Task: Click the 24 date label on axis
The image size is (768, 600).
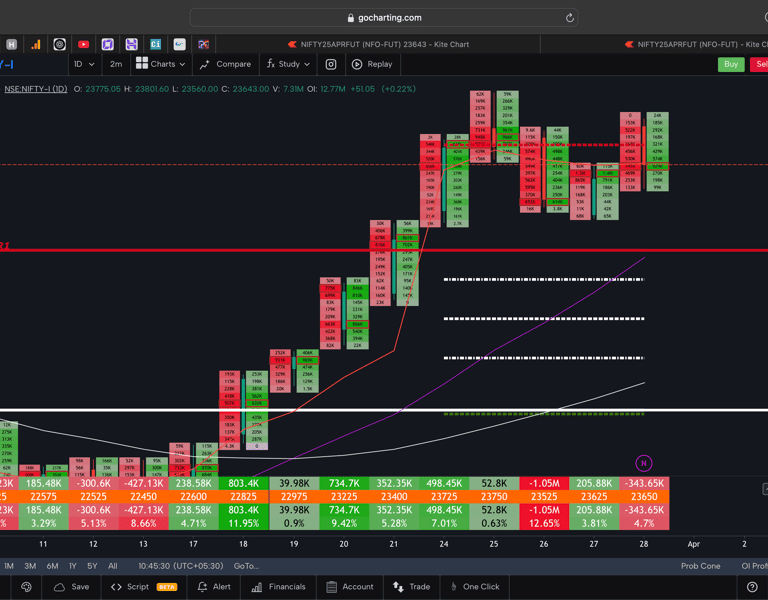Action: point(444,544)
